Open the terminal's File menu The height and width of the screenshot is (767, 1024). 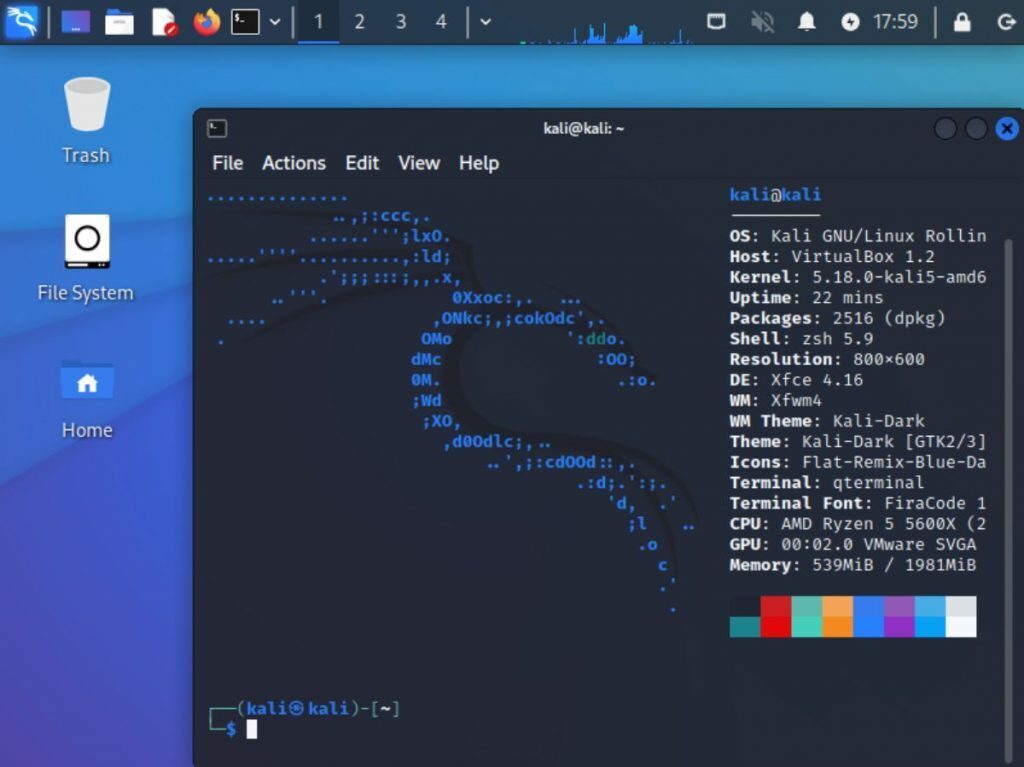227,163
